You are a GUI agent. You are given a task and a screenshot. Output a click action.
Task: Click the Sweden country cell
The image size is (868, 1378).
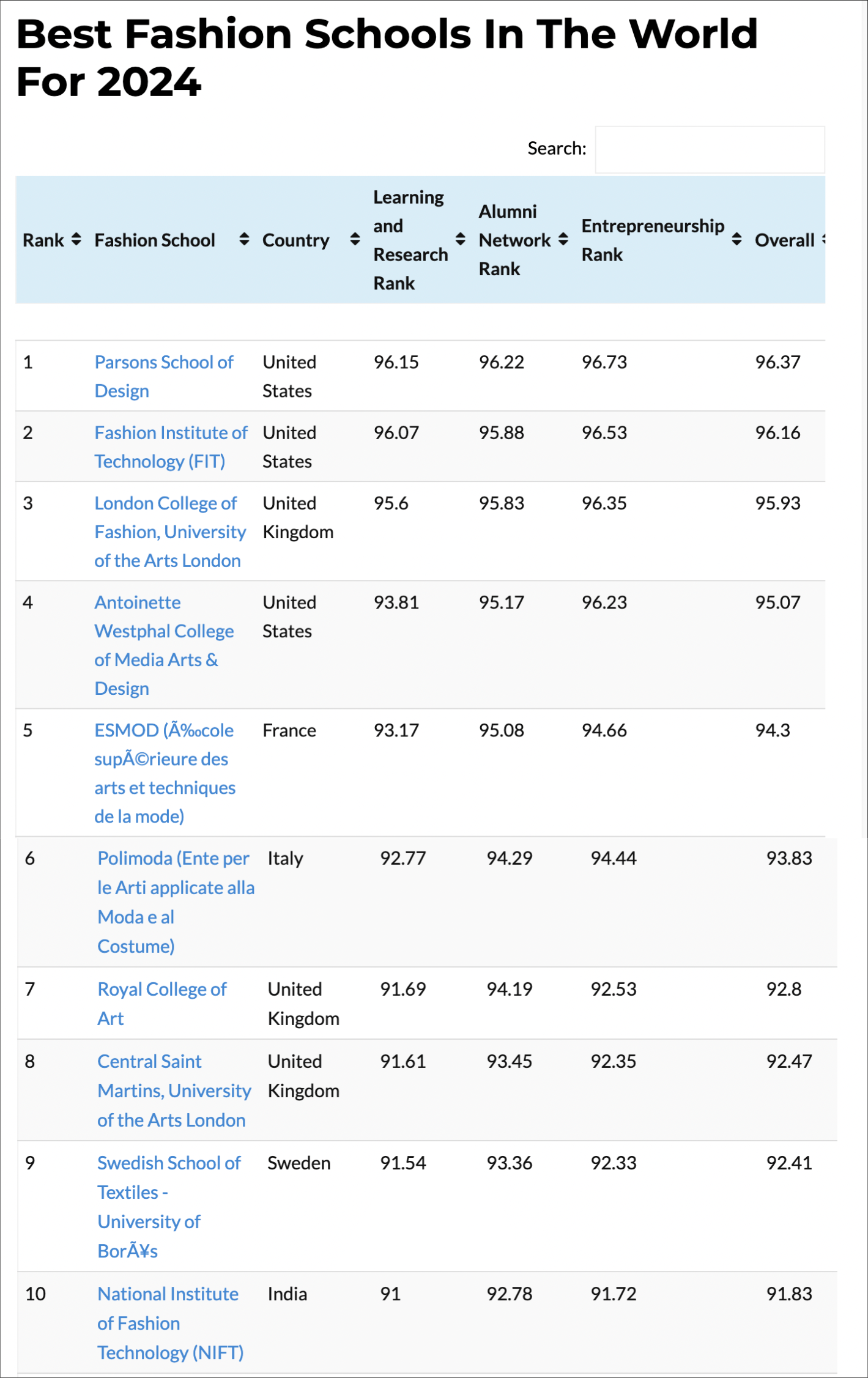299,1163
